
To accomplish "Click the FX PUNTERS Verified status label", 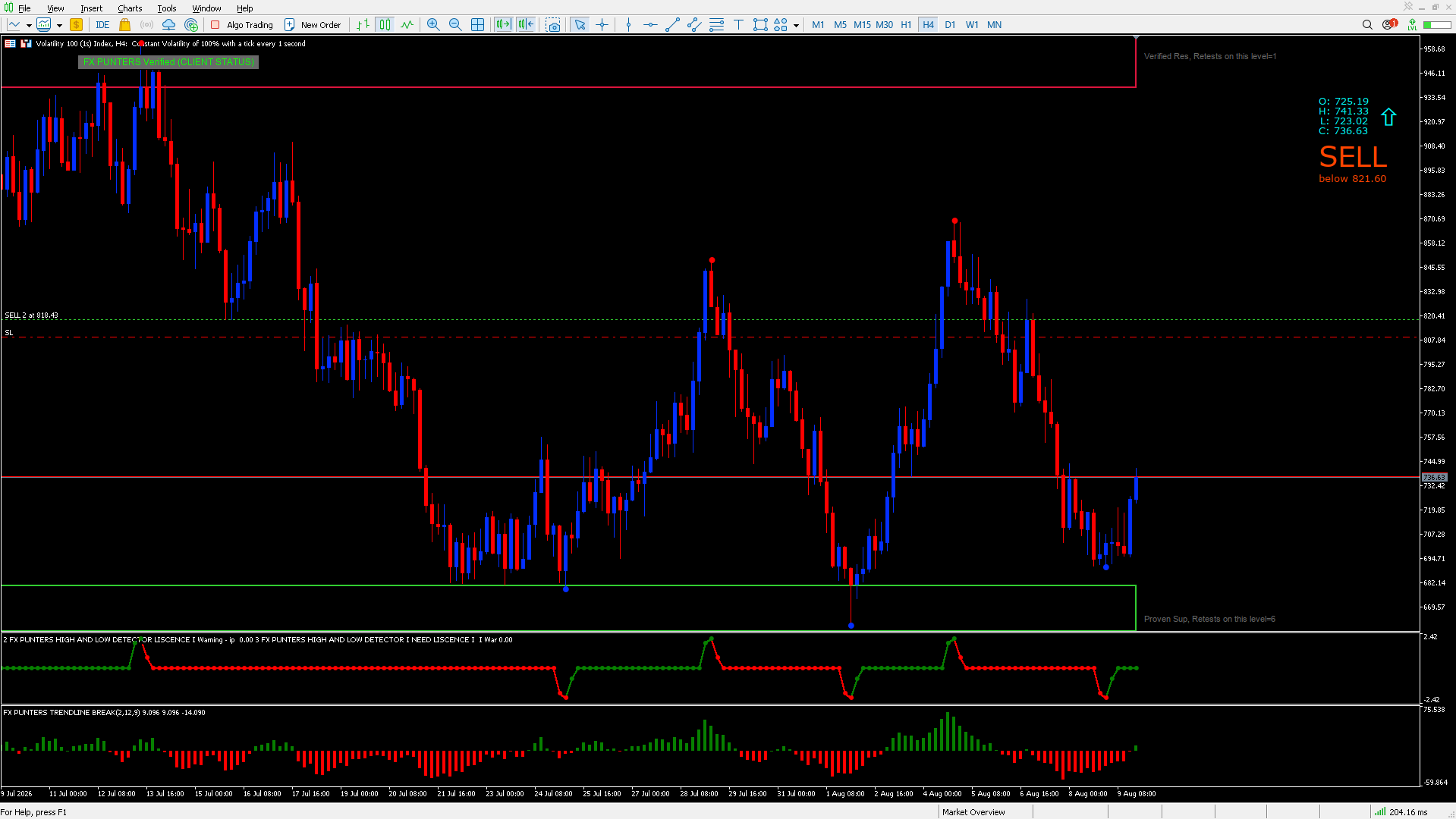I will [x=168, y=62].
